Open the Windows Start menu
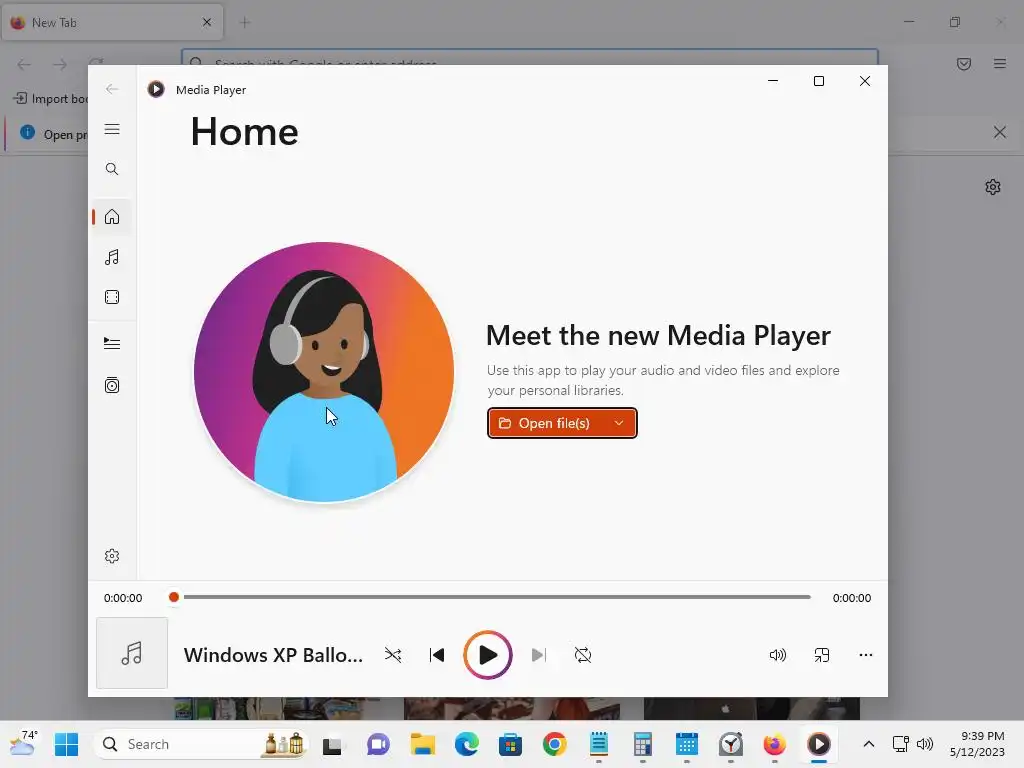This screenshot has height=768, width=1024. 67,744
